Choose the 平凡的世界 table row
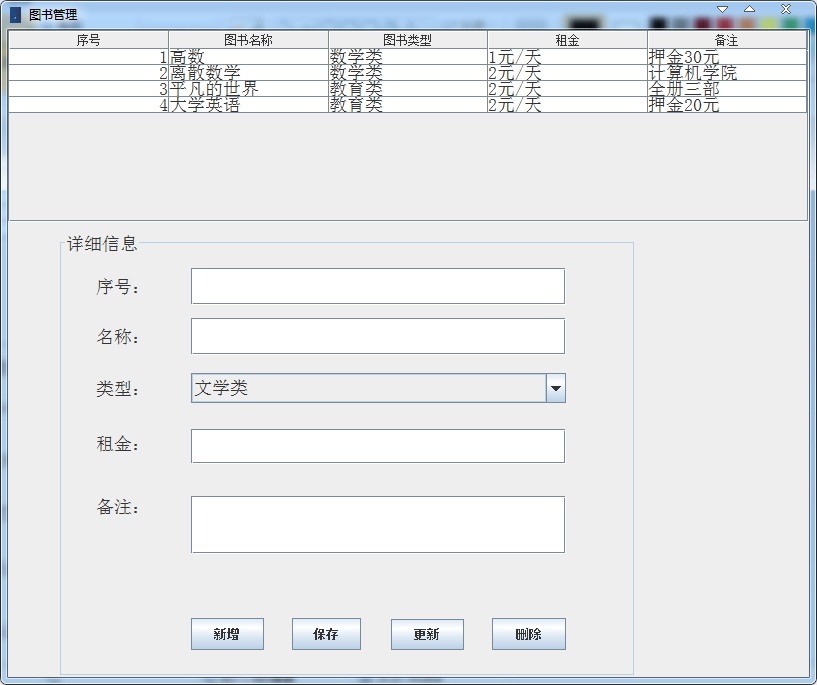Viewport: 817px width, 685px height. 248,89
